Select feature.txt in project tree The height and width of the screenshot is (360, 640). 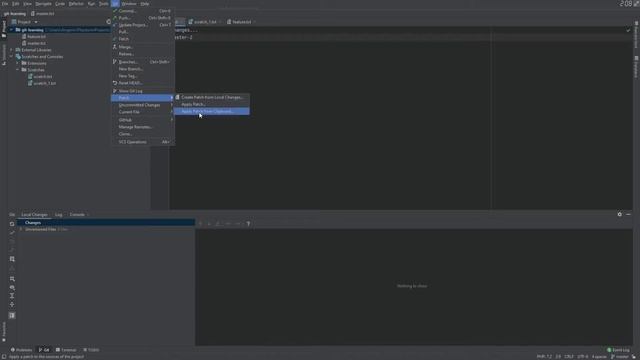[36, 37]
